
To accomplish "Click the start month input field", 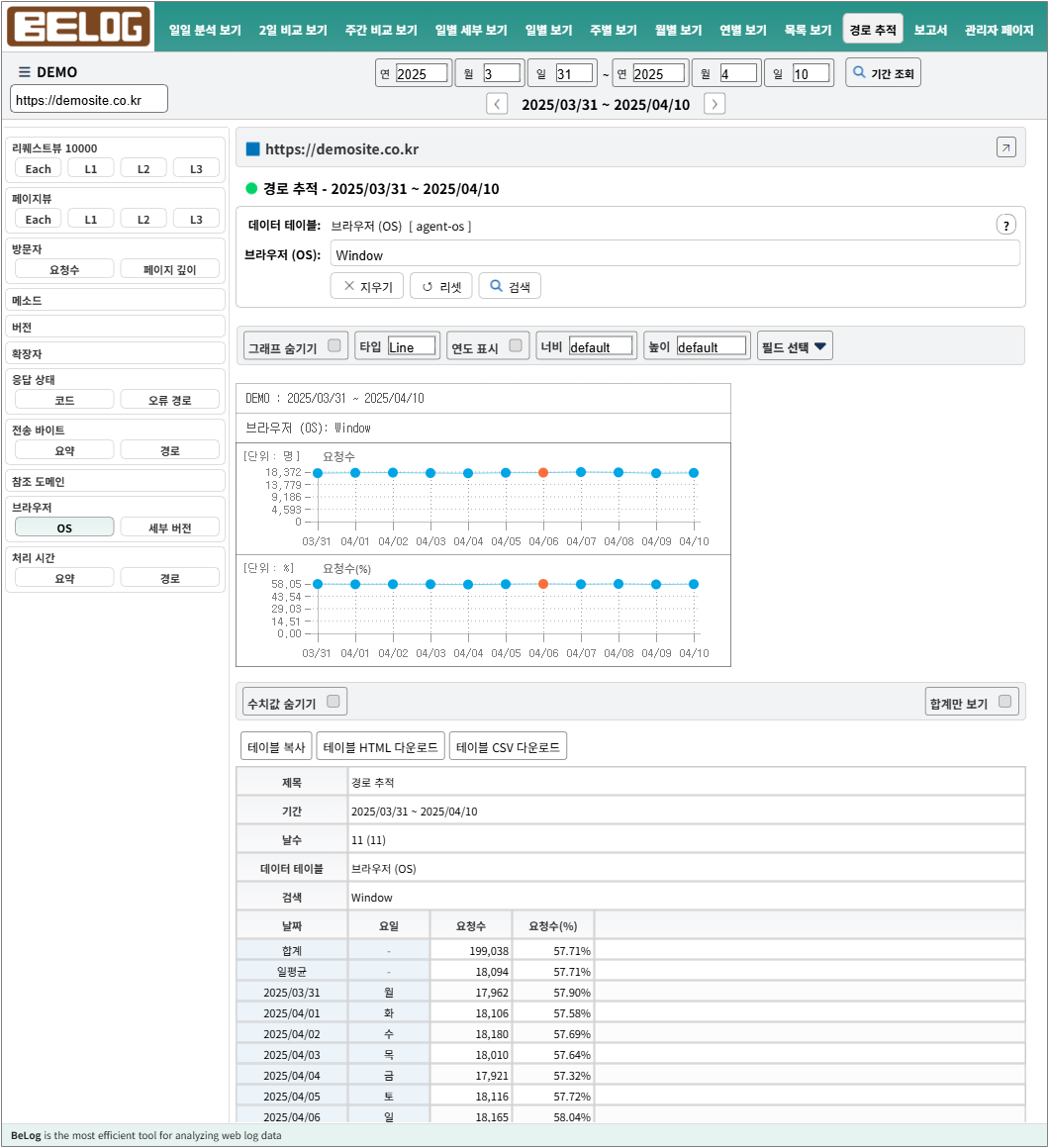I will click(502, 73).
